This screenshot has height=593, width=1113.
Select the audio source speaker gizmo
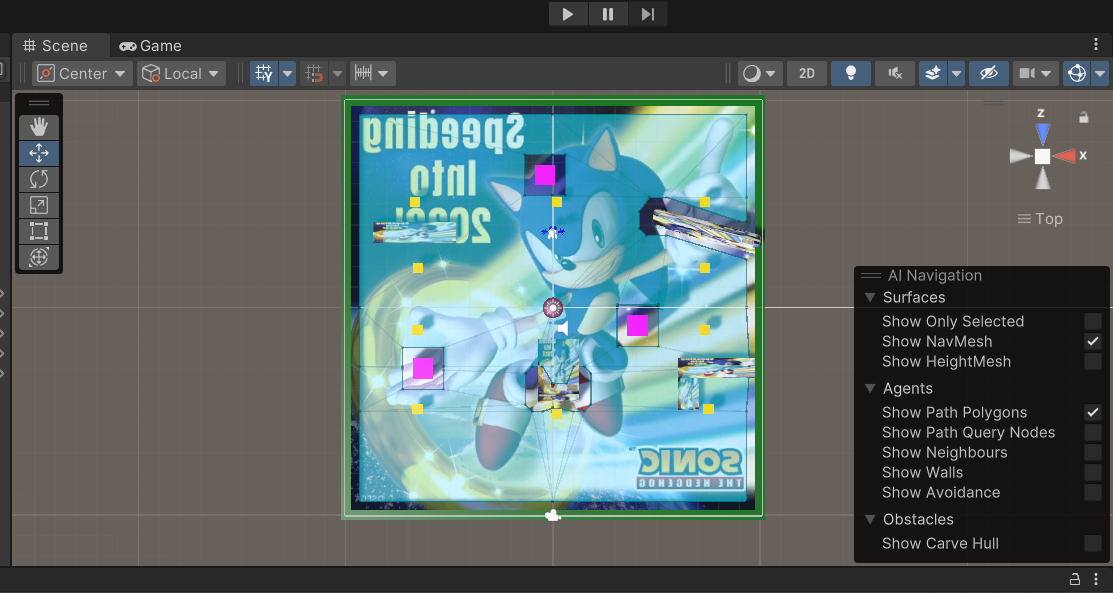tap(562, 328)
